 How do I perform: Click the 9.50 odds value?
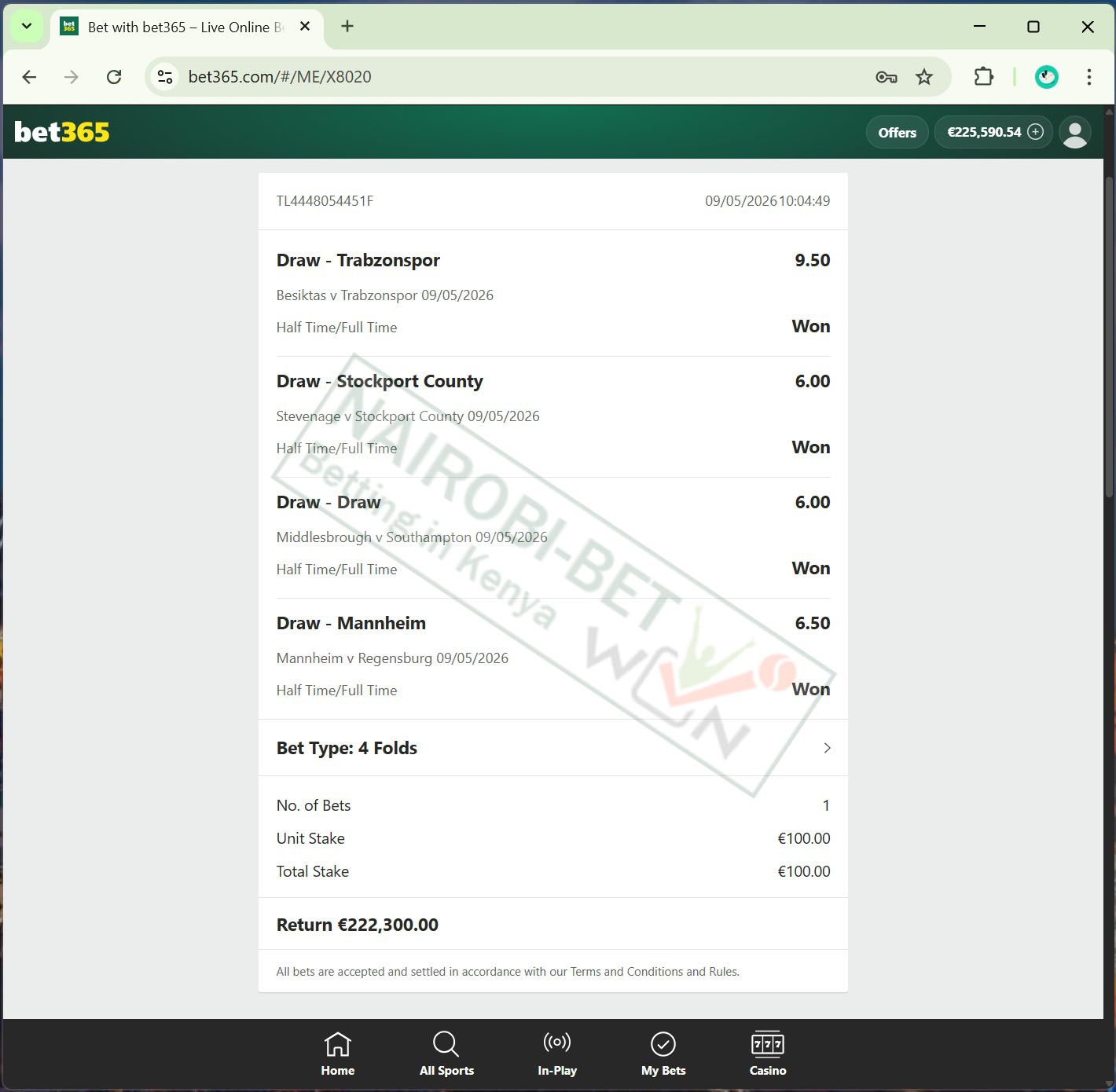[813, 260]
